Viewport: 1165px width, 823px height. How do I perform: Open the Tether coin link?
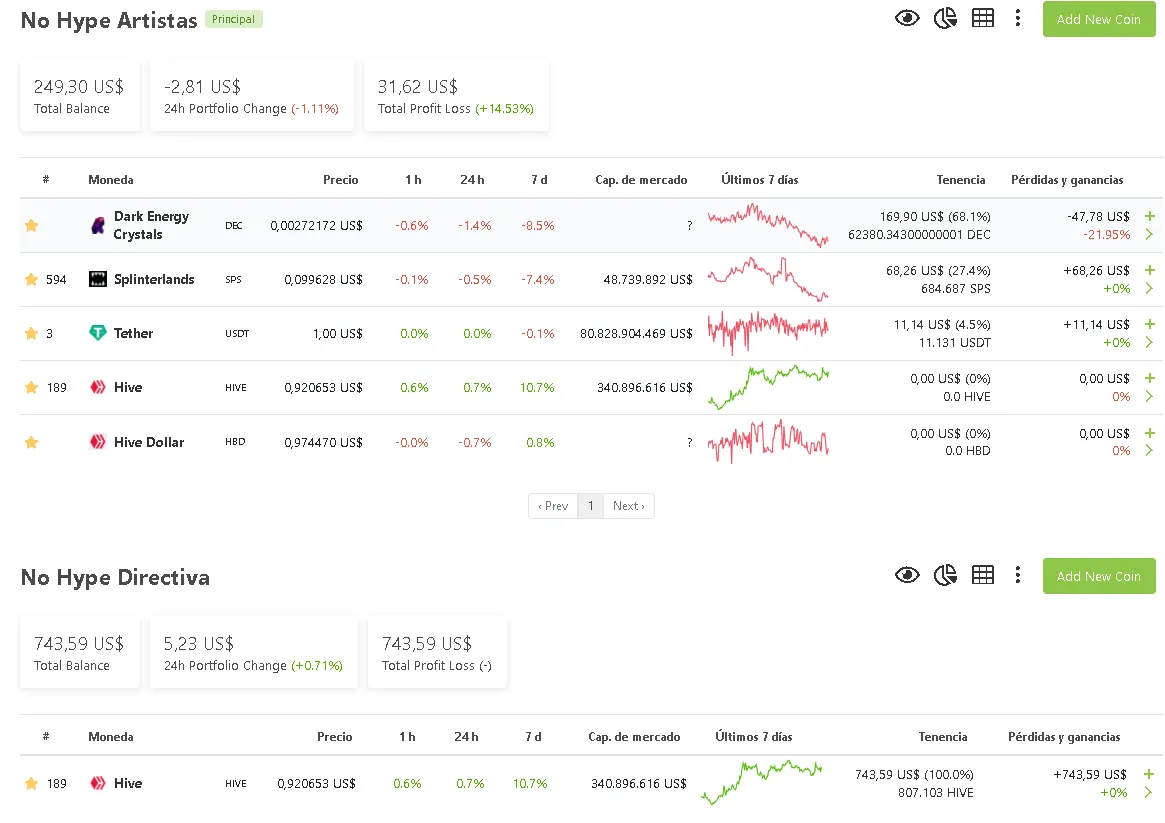(x=133, y=334)
